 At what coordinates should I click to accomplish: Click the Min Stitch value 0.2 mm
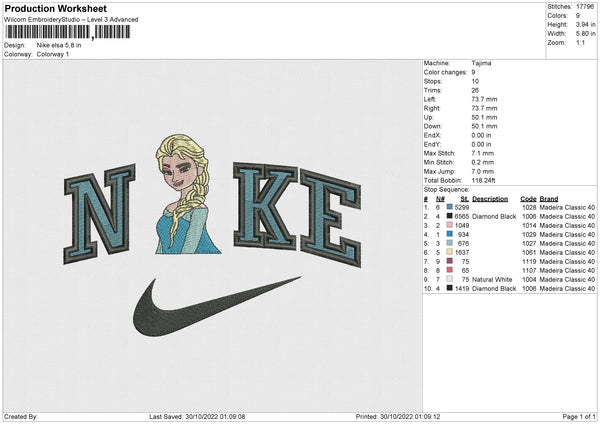[x=483, y=162]
